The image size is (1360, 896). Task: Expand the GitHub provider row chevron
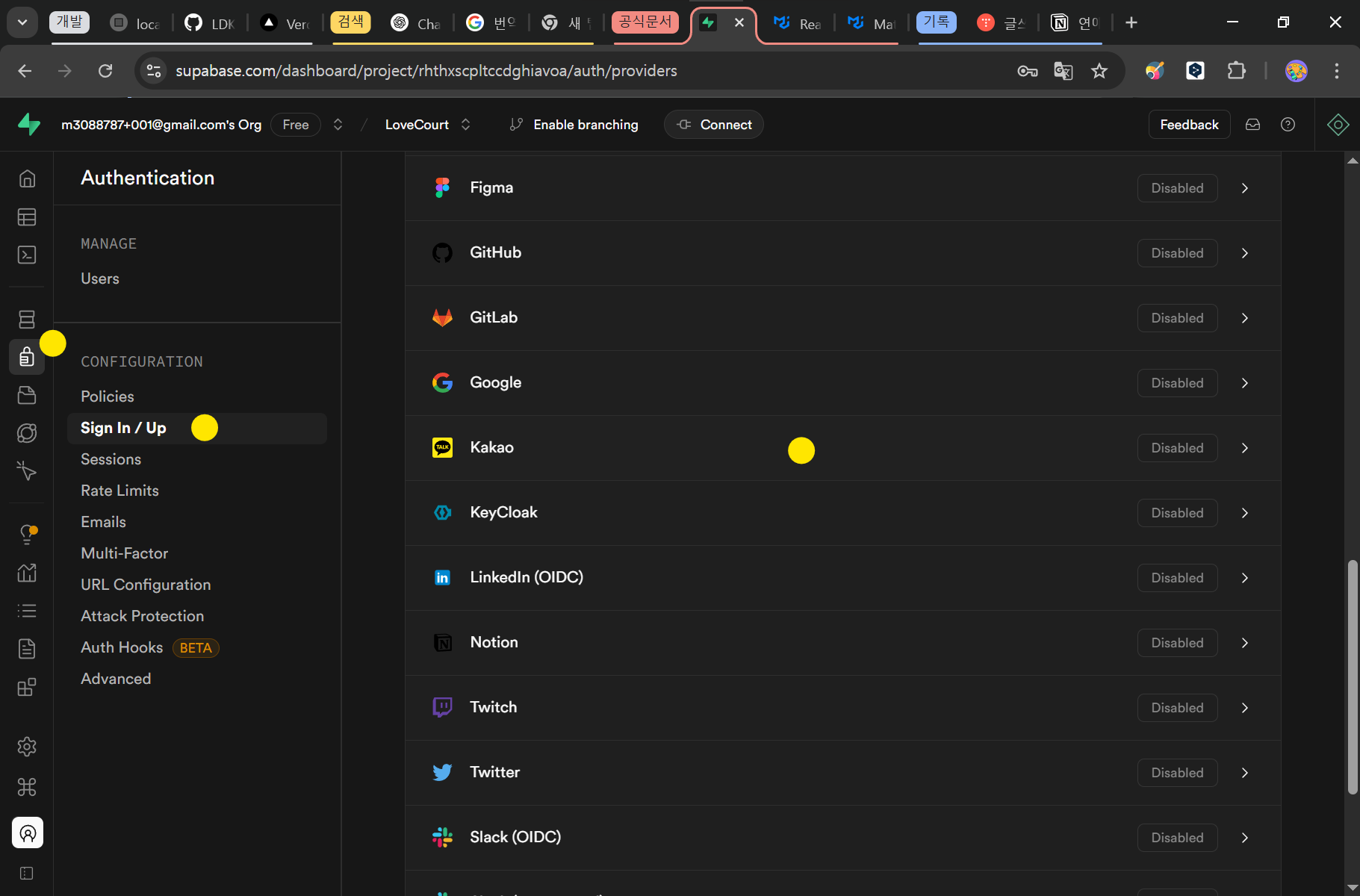pos(1245,253)
